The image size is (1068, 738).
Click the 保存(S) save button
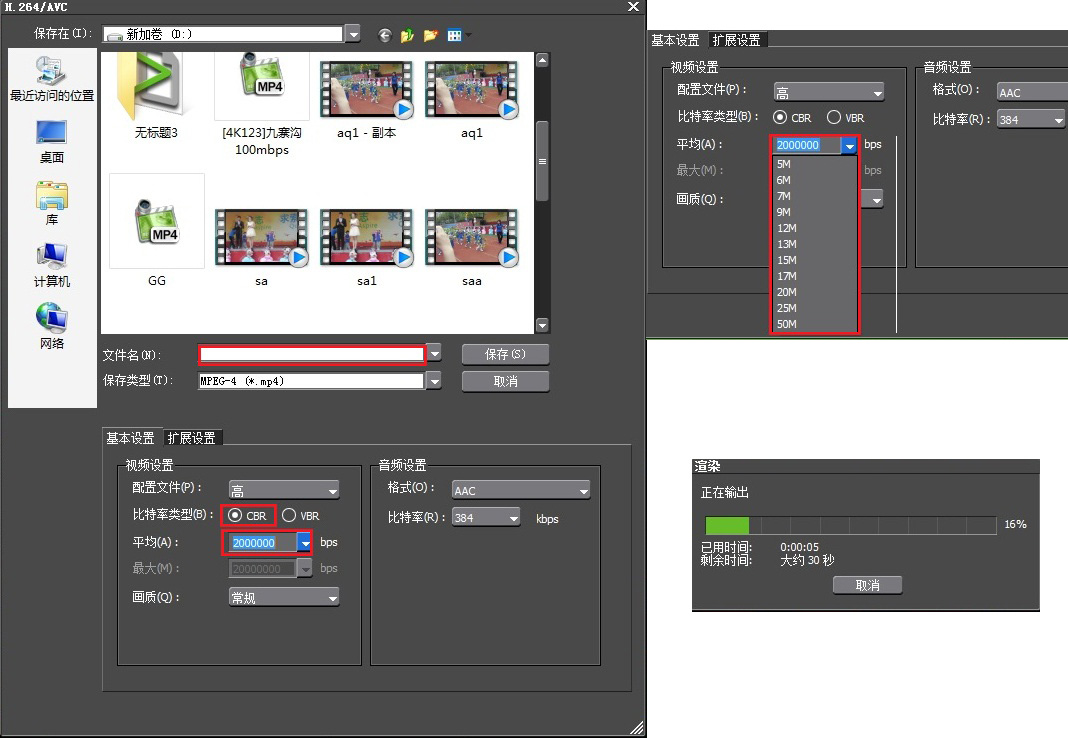pos(505,354)
